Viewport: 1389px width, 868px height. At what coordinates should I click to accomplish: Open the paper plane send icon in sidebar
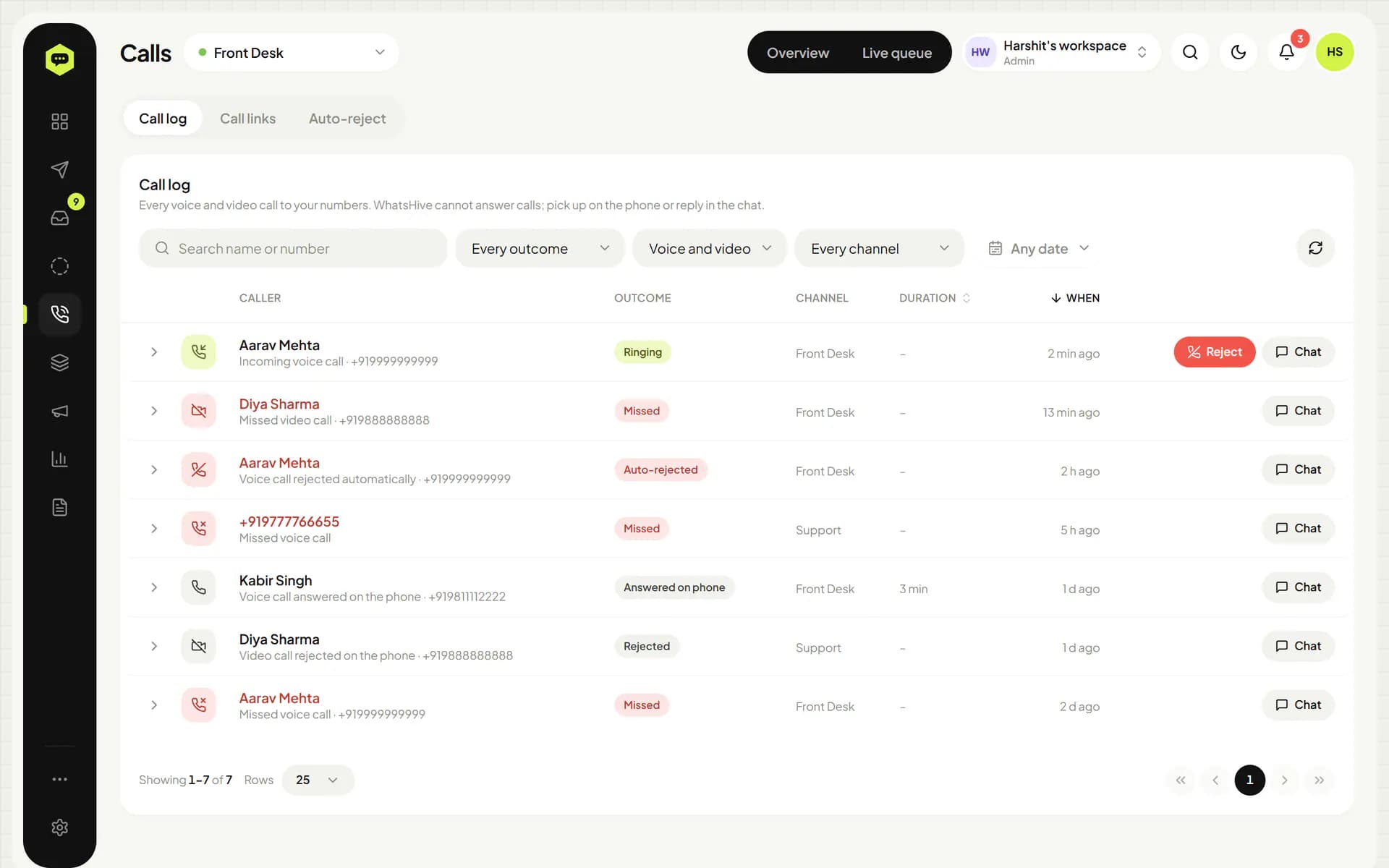click(59, 169)
